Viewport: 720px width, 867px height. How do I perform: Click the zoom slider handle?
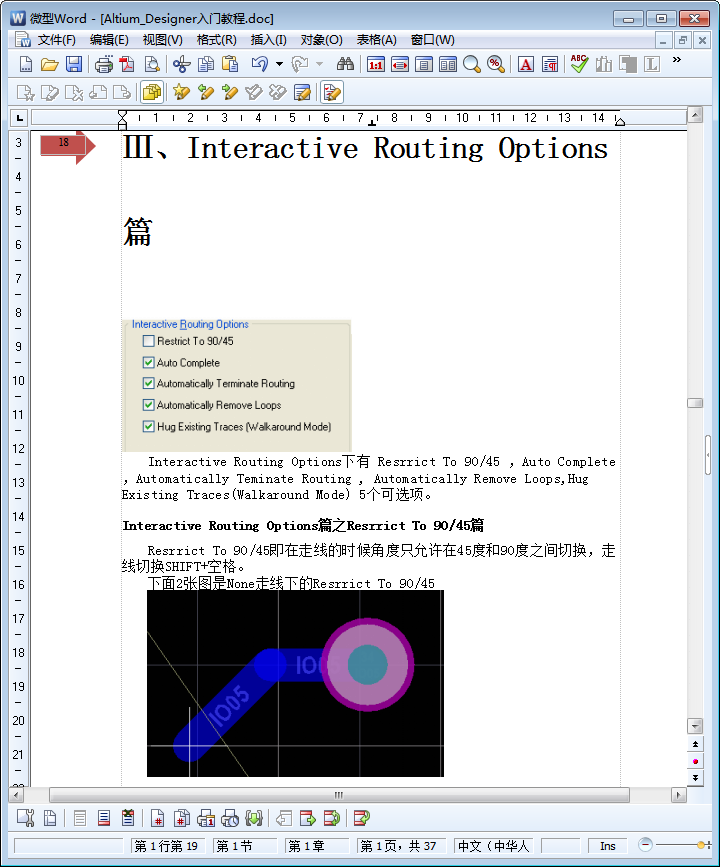coord(702,845)
